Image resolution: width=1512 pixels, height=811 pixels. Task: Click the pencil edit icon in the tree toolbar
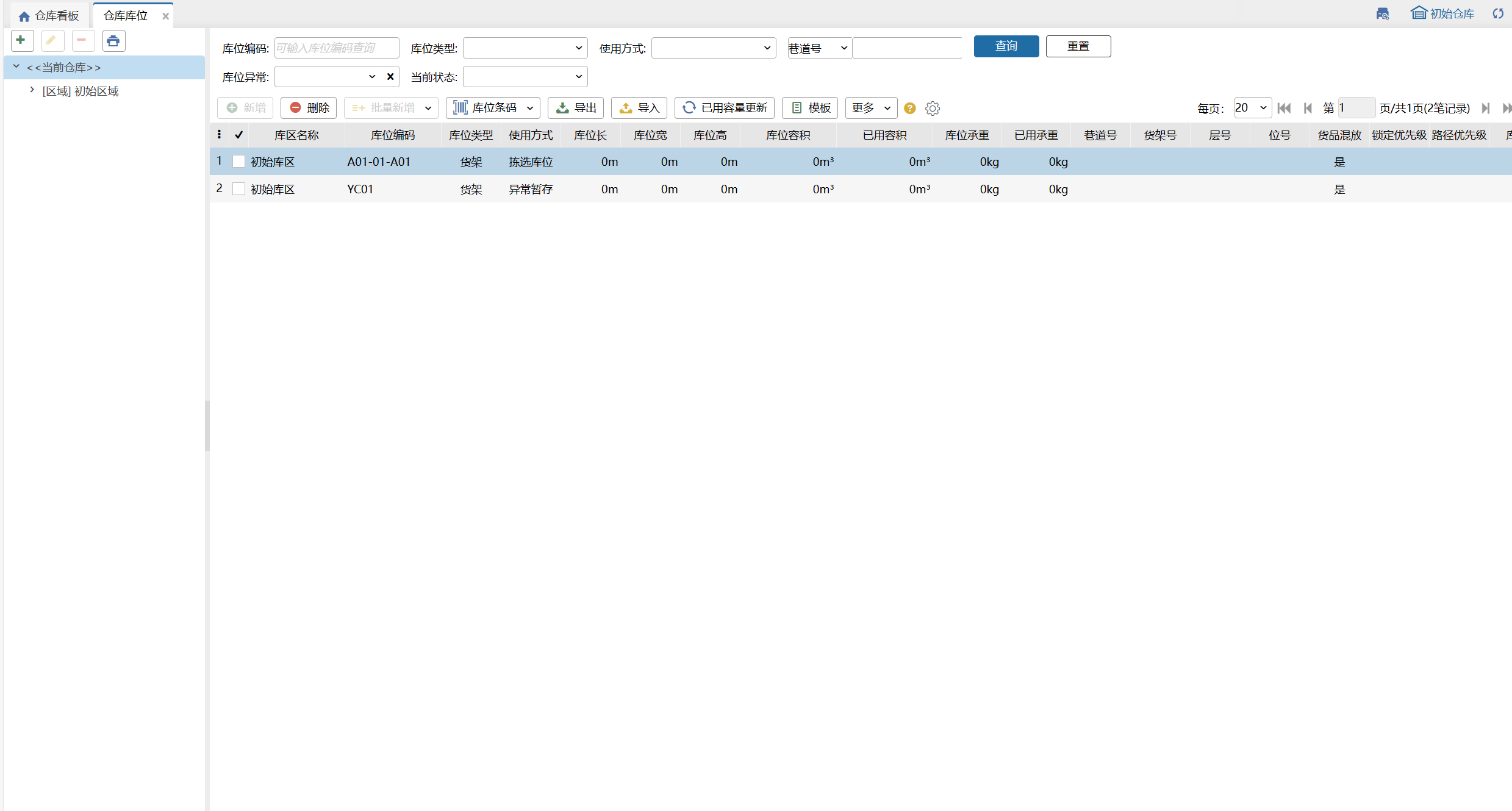(52, 41)
